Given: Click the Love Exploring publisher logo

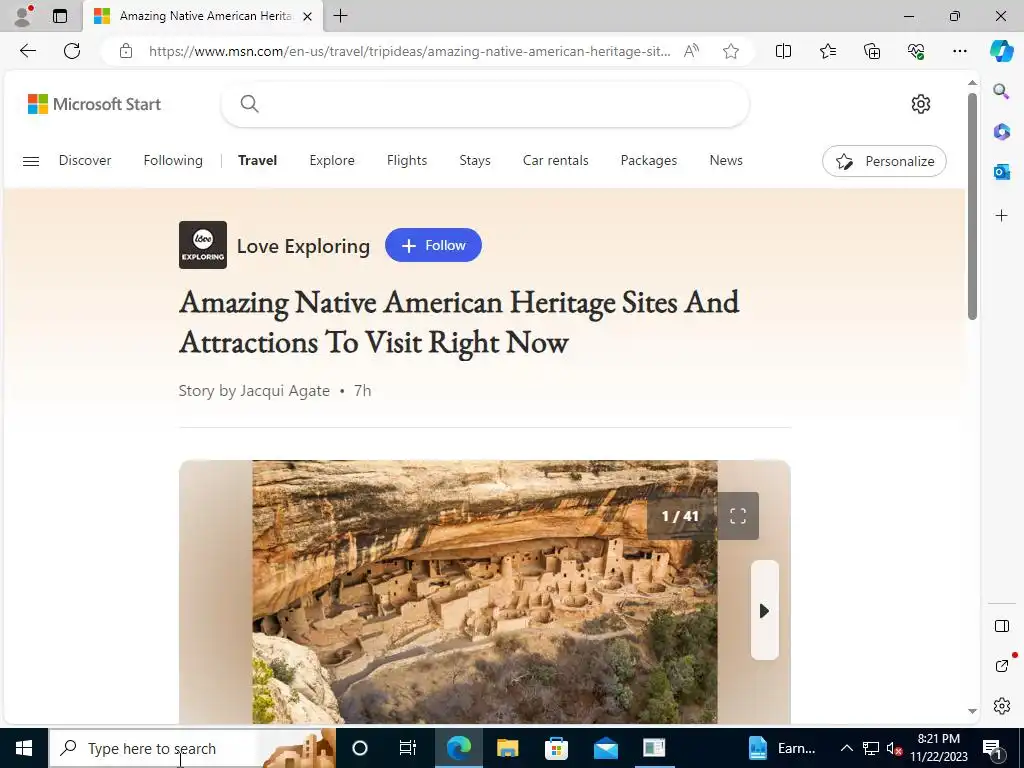Looking at the screenshot, I should [x=203, y=245].
